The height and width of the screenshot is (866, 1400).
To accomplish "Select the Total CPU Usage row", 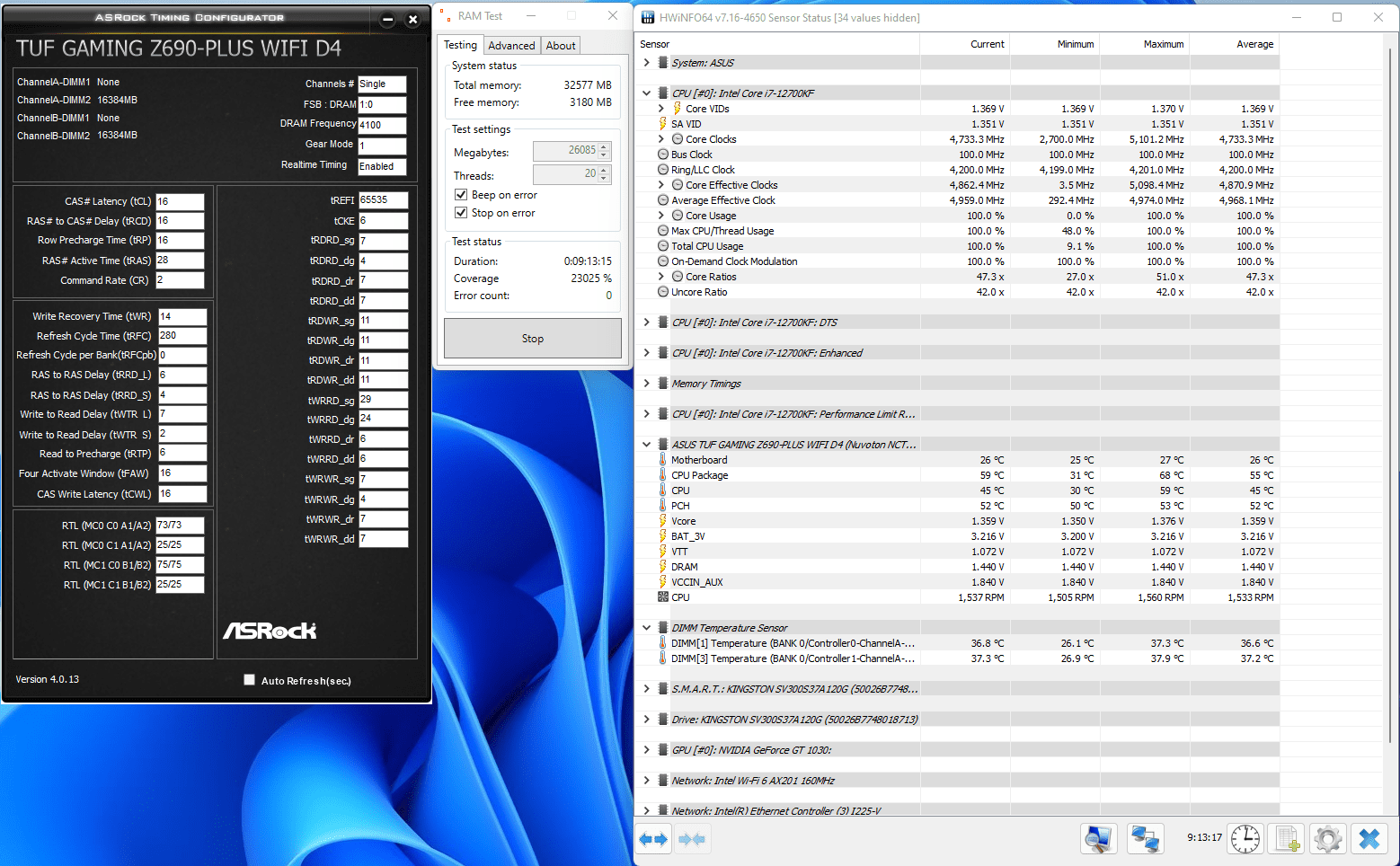I will coord(958,246).
